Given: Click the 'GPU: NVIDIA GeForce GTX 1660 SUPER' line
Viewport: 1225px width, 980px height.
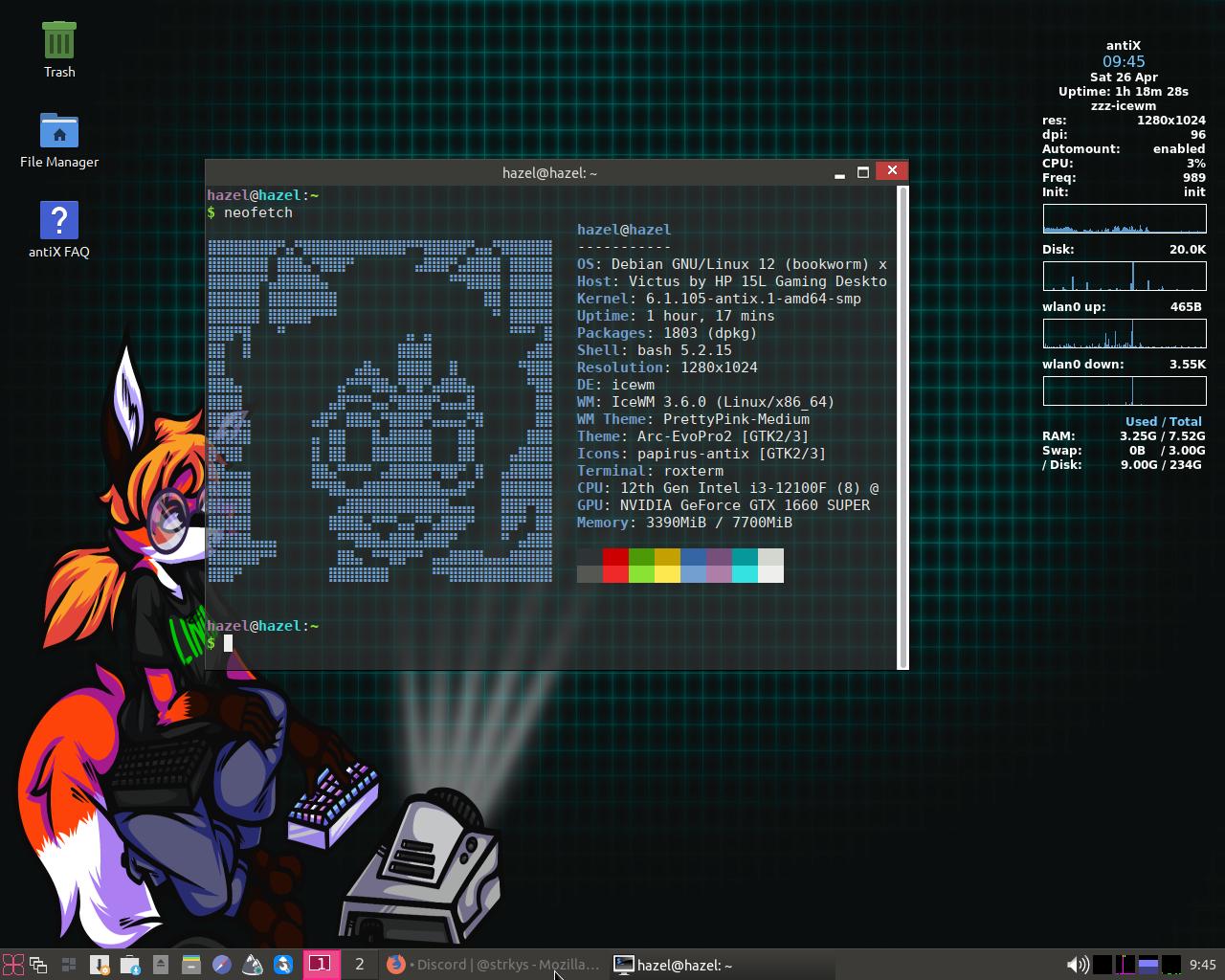Looking at the screenshot, I should coord(724,505).
